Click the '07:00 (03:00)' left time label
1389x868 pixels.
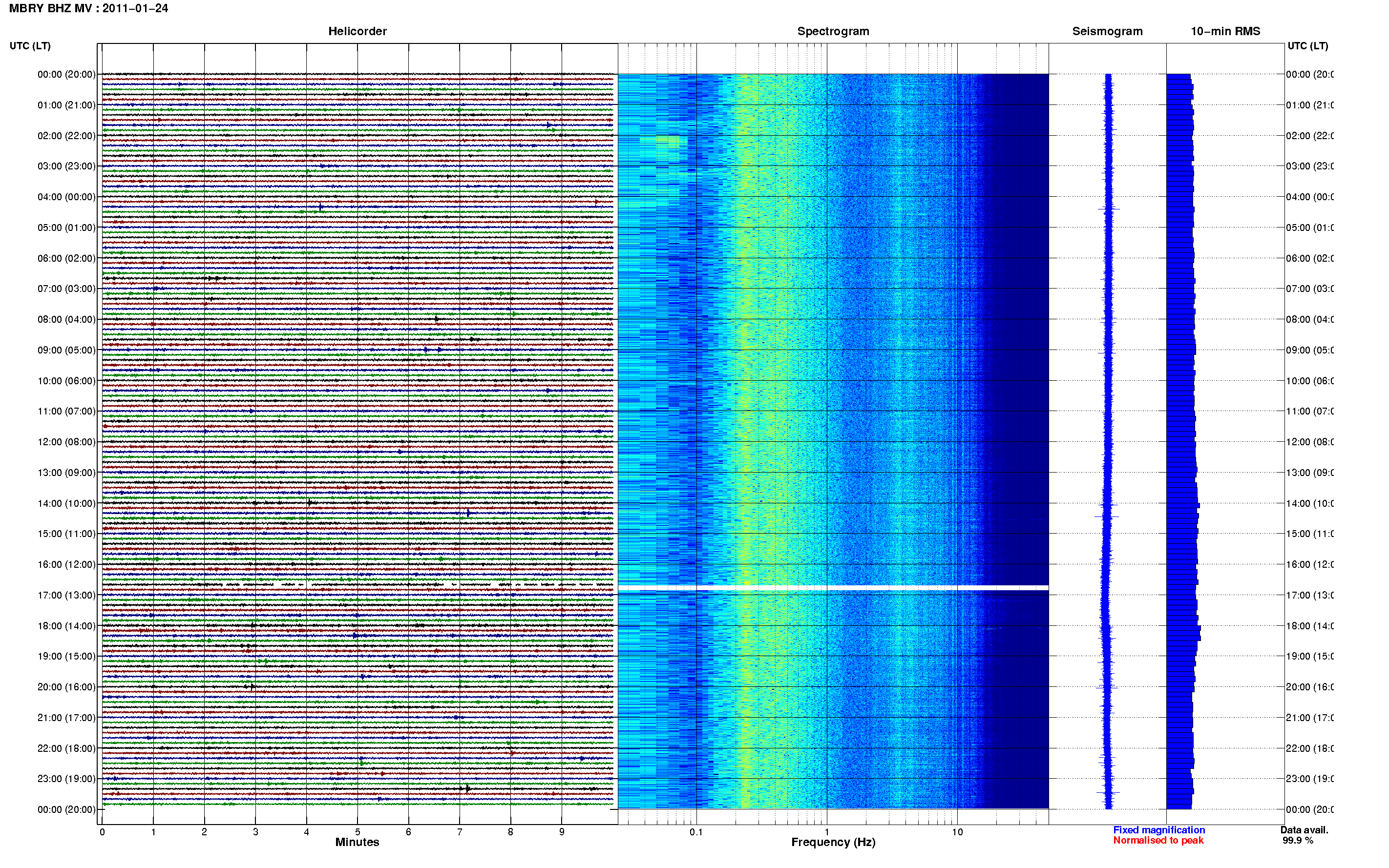pyautogui.click(x=66, y=289)
